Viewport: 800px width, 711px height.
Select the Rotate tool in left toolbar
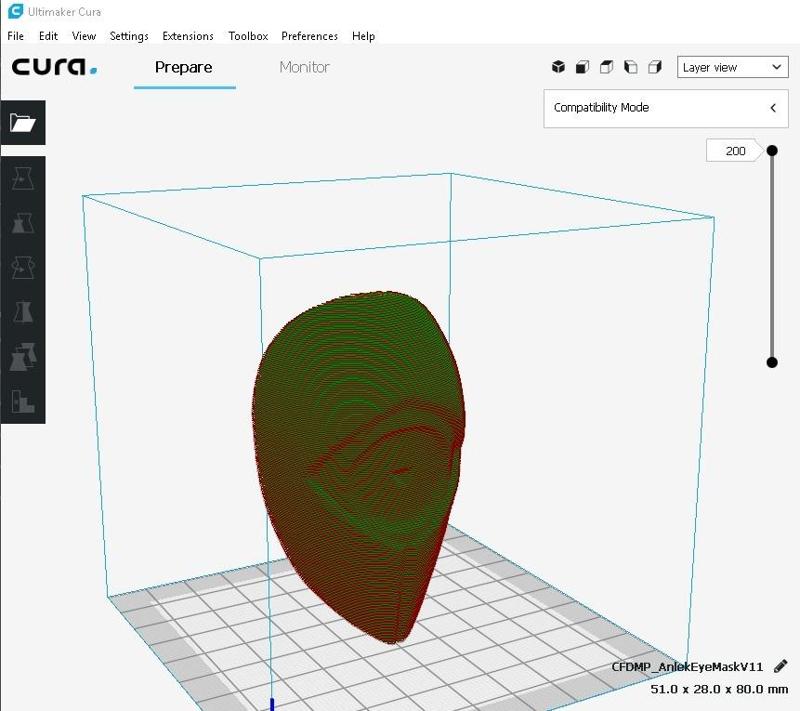23,267
